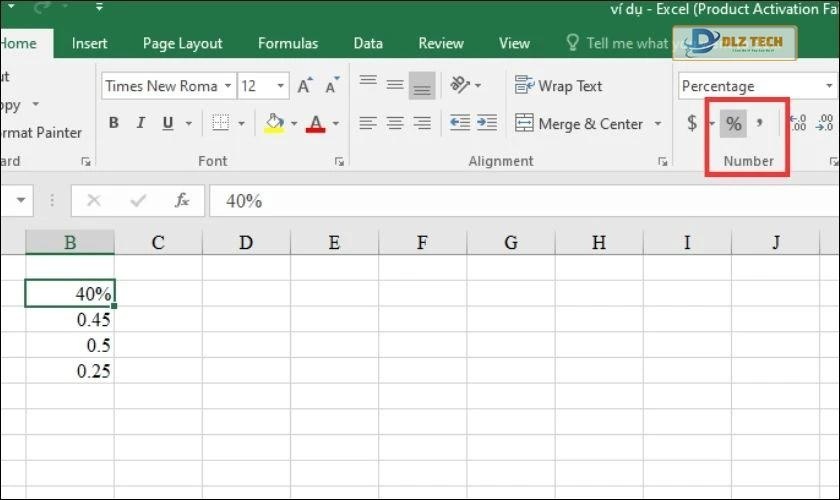Expand the font size dropdown
Screen dimensions: 840x500
(x=281, y=86)
